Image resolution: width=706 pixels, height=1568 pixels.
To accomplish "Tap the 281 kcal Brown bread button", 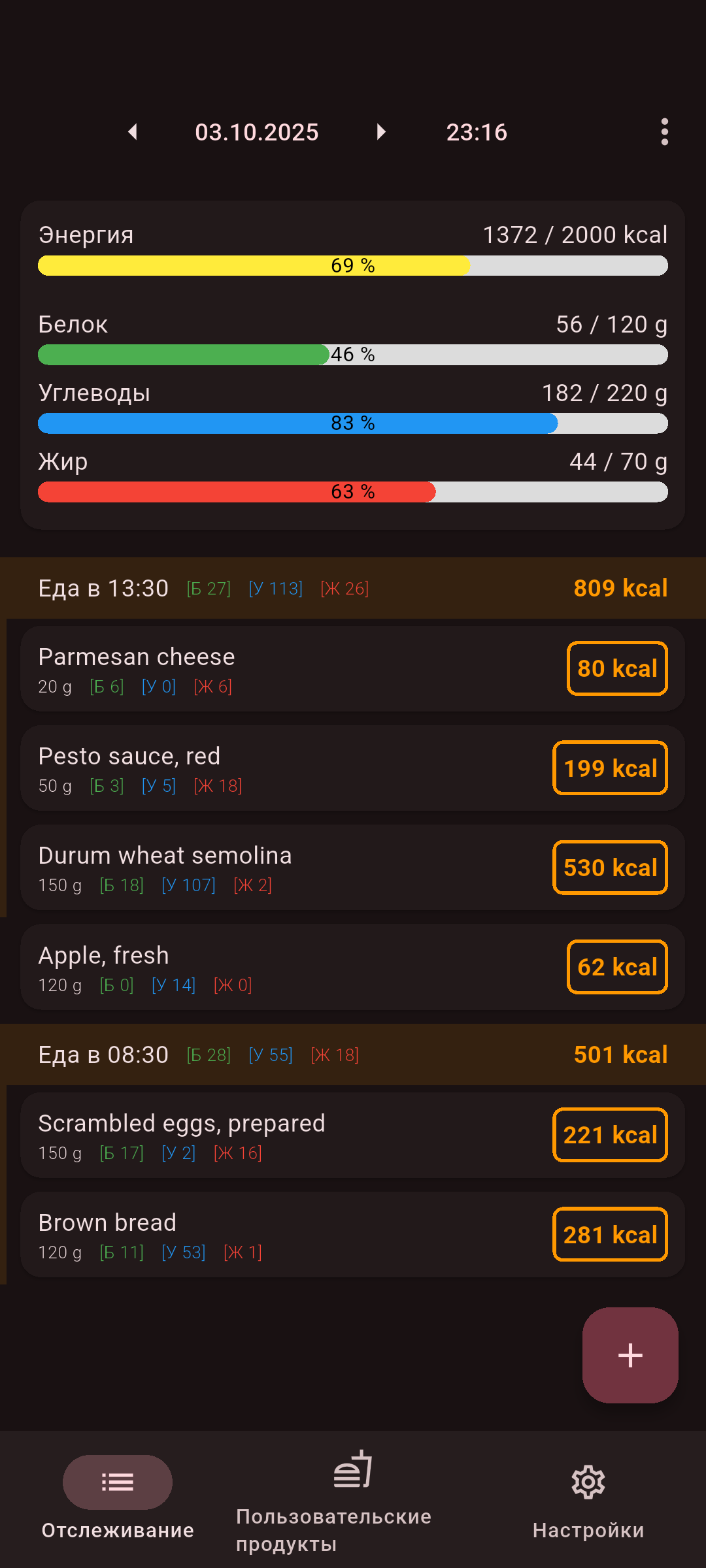I will click(x=610, y=1235).
